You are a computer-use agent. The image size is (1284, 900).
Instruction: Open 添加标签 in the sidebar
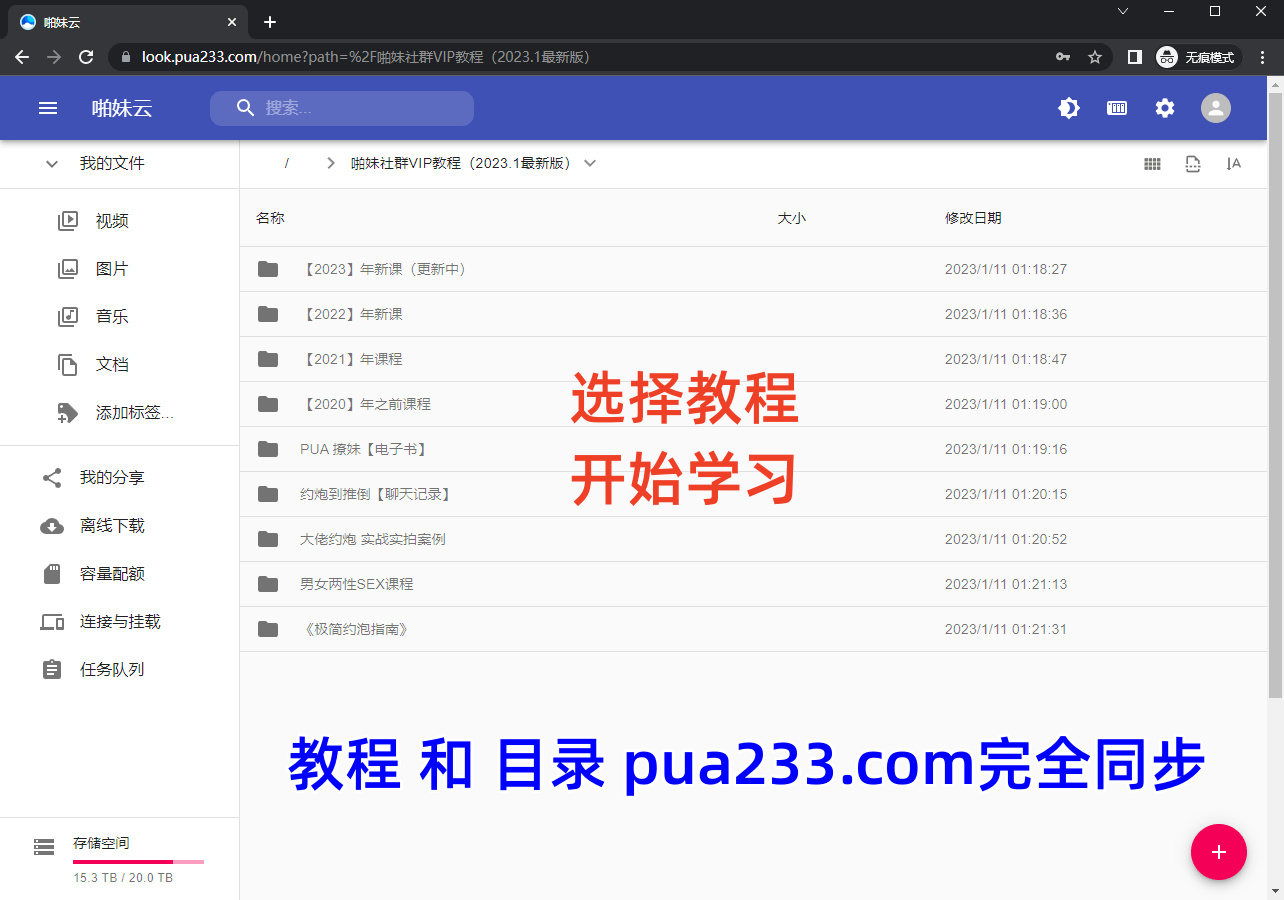(x=134, y=413)
